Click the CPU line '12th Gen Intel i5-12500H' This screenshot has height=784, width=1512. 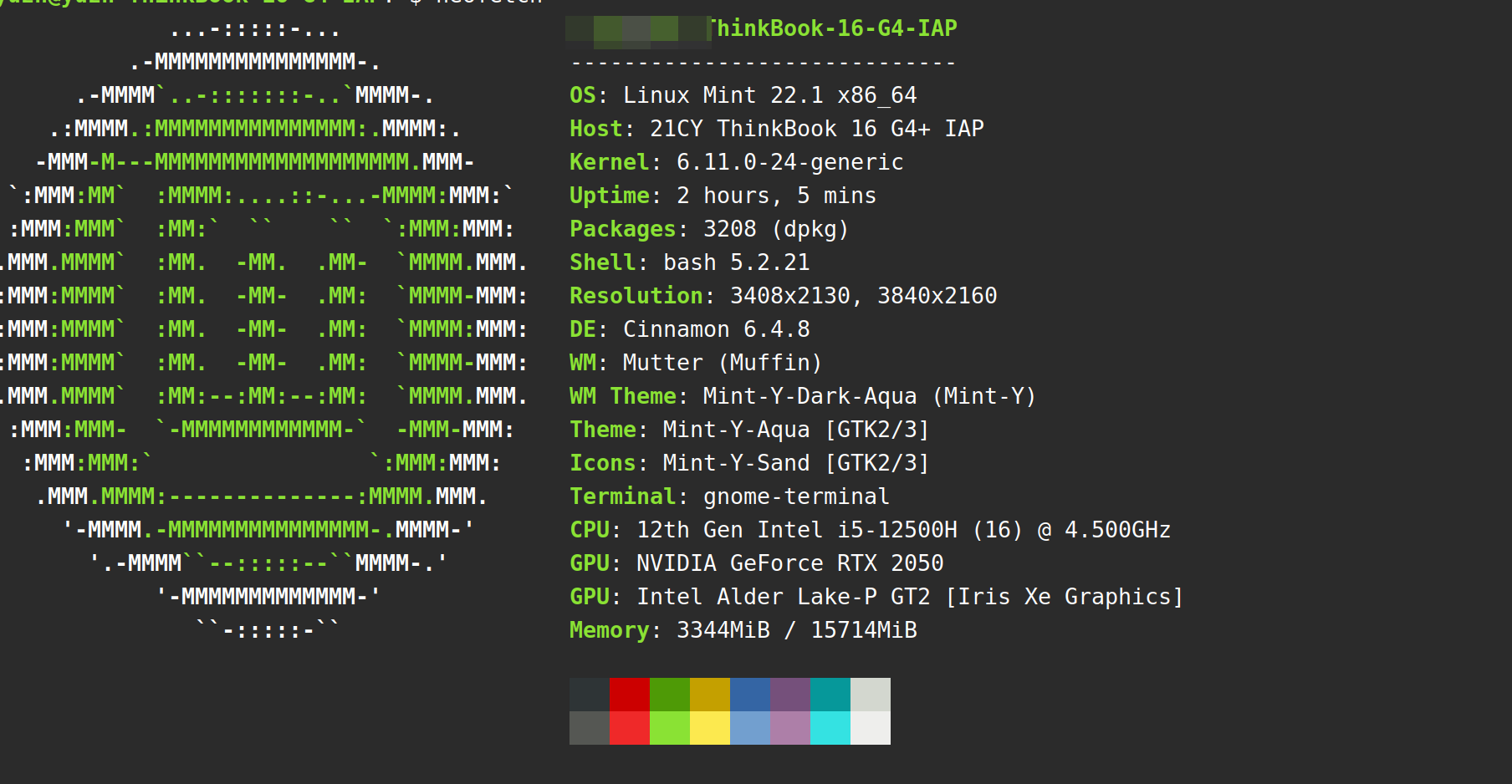point(797,530)
